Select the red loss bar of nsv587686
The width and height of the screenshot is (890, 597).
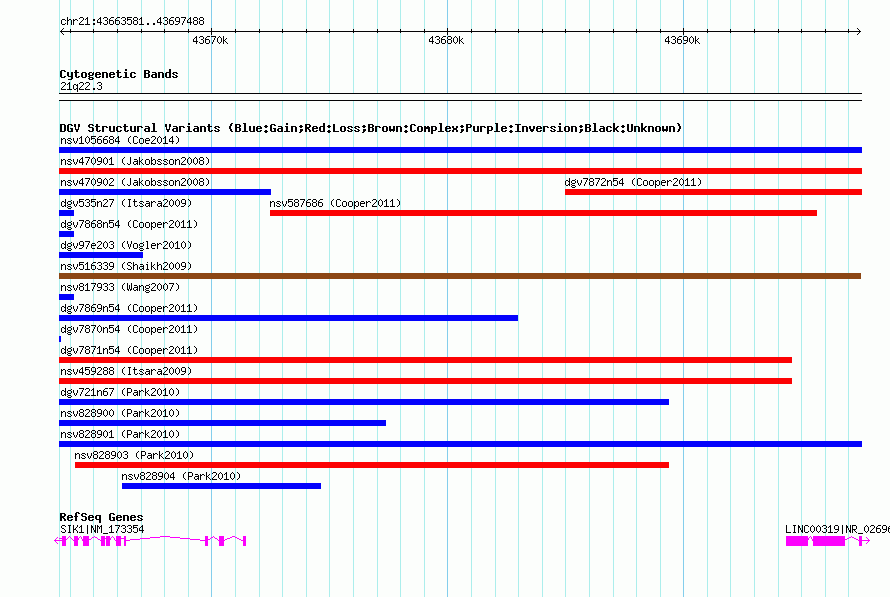click(543, 213)
